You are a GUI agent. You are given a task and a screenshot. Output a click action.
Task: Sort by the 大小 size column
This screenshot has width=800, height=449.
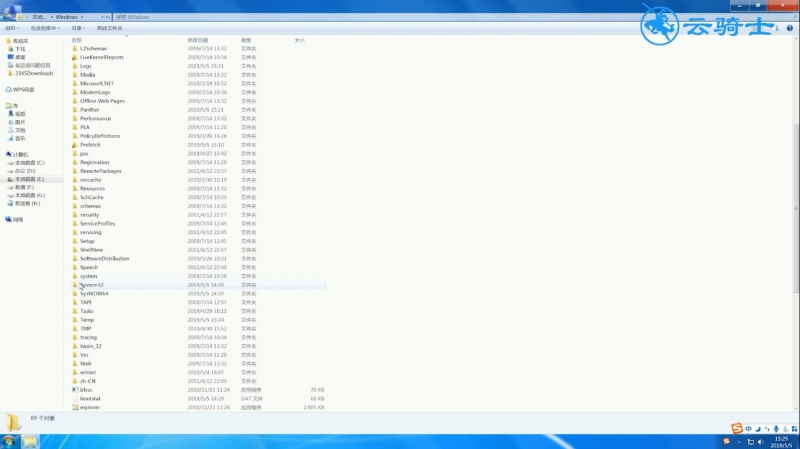tap(299, 40)
